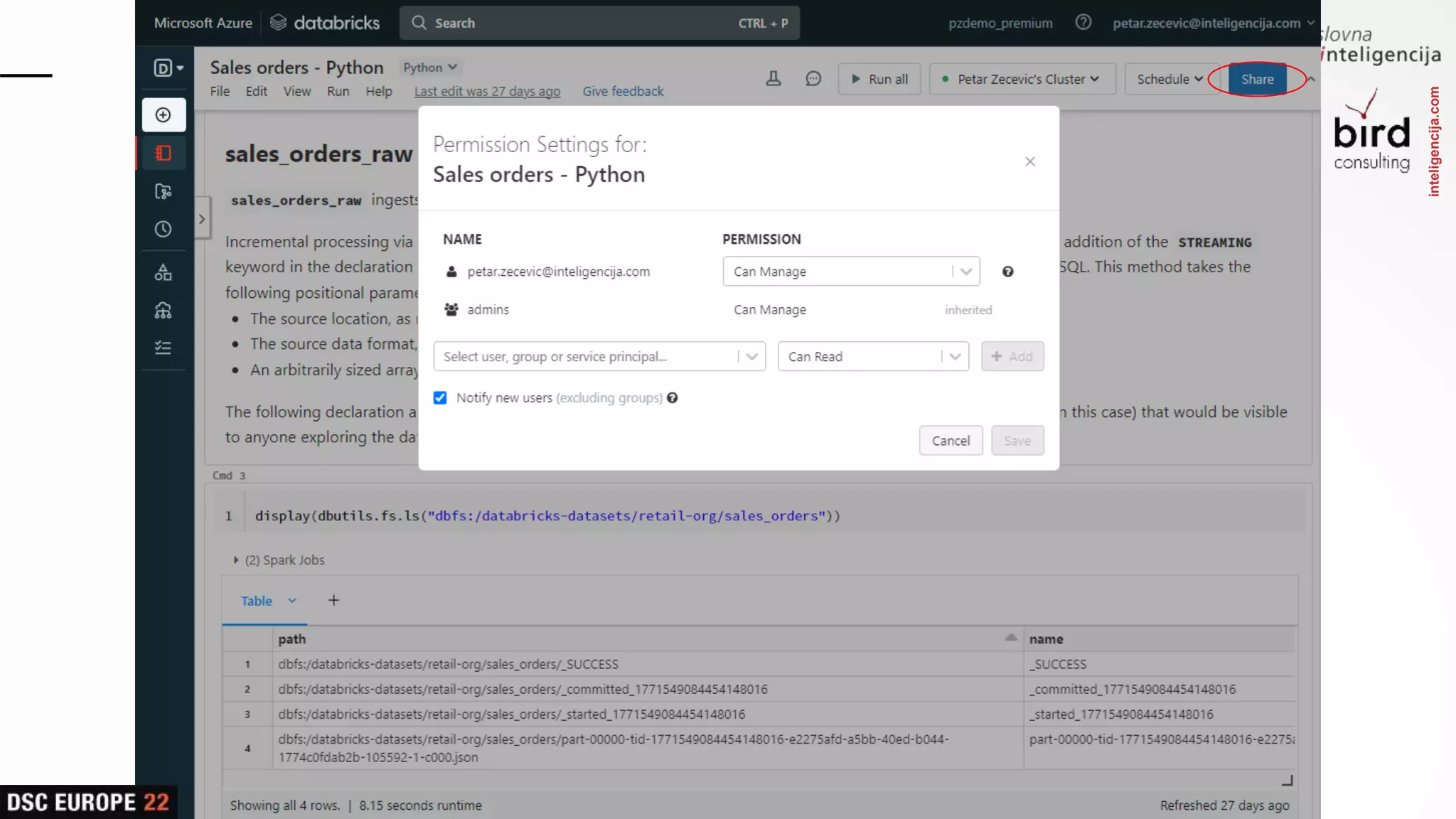
Task: Uncheck Notify new users checkbox
Action: 440,398
